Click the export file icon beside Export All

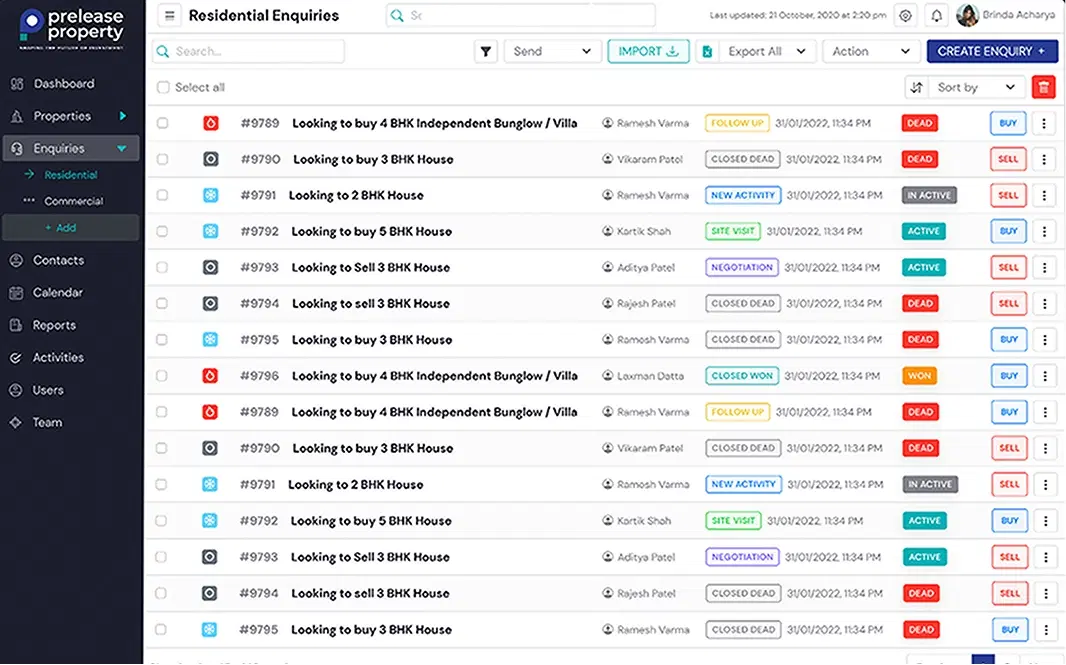tap(707, 52)
